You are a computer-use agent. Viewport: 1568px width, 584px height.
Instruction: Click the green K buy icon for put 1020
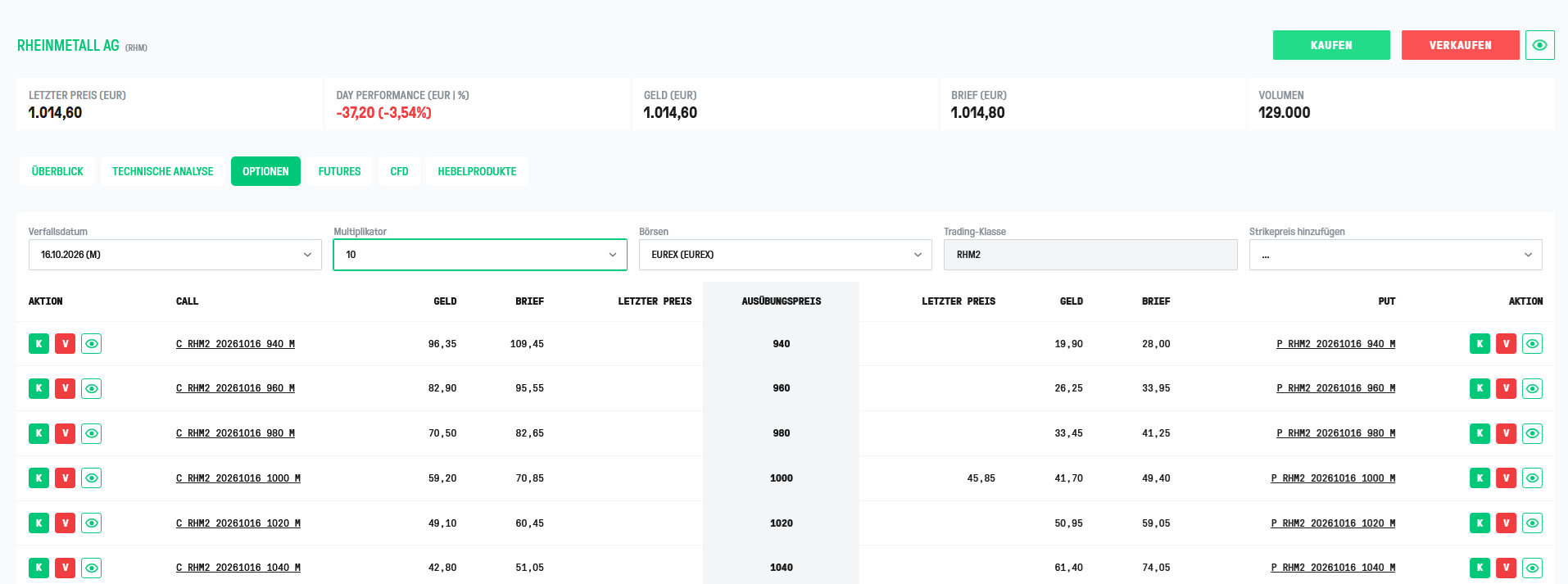pos(1480,523)
